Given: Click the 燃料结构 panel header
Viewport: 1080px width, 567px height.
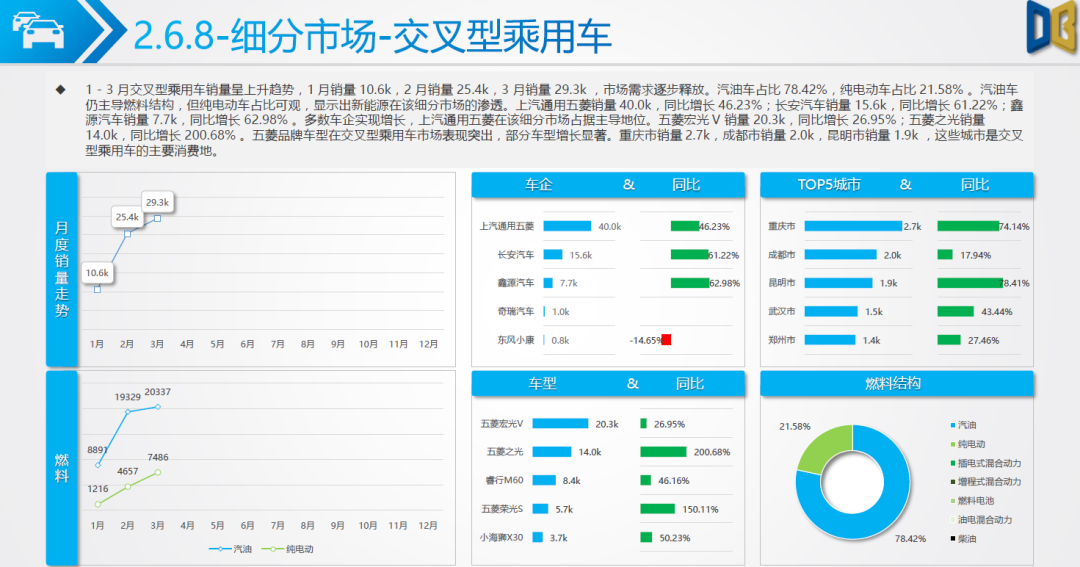Looking at the screenshot, I should (897, 383).
